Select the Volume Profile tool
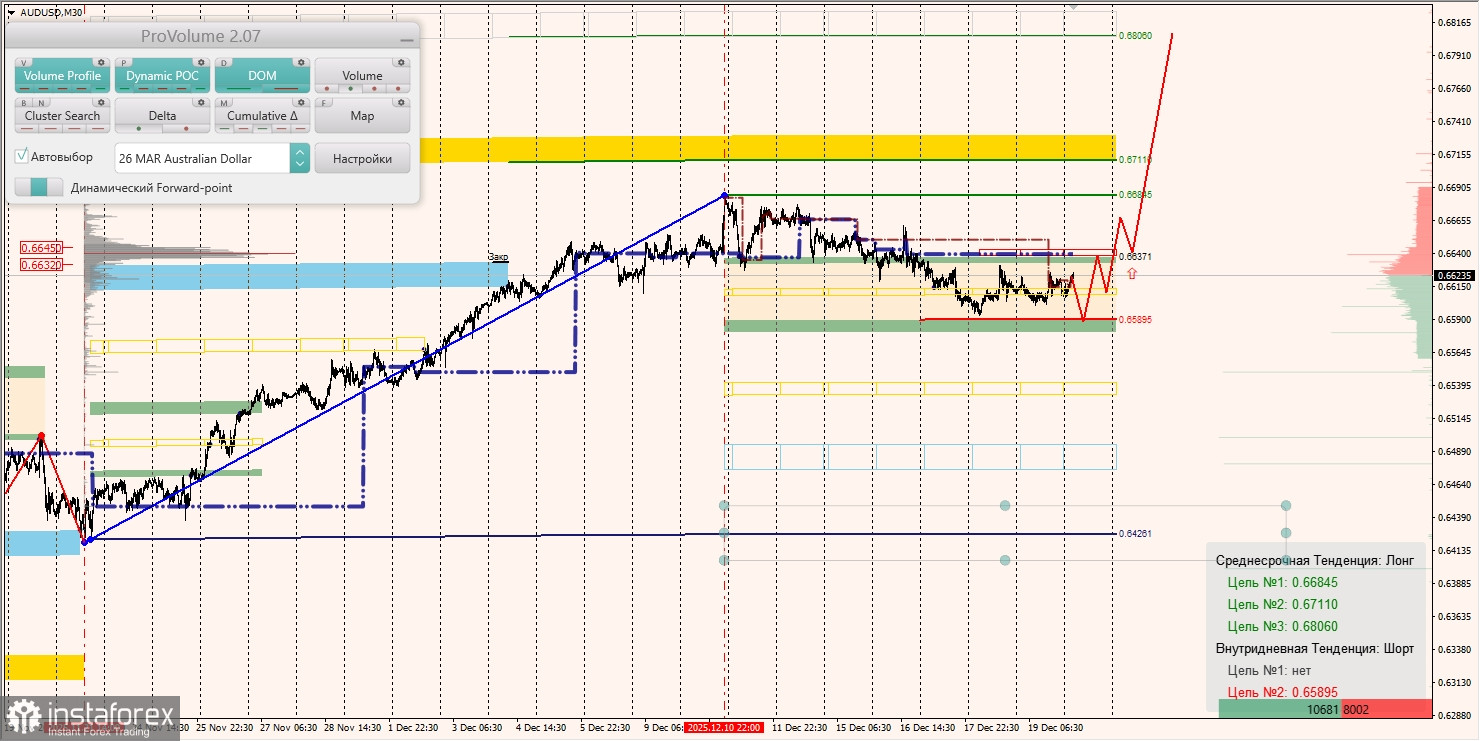The width and height of the screenshot is (1480, 741). tap(62, 76)
